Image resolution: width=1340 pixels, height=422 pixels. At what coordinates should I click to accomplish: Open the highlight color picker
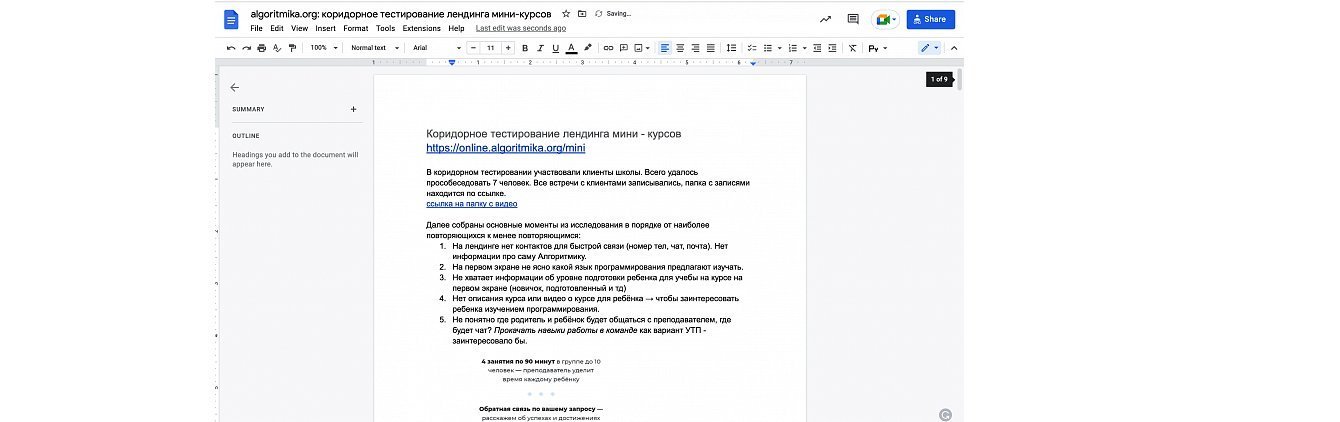click(587, 48)
